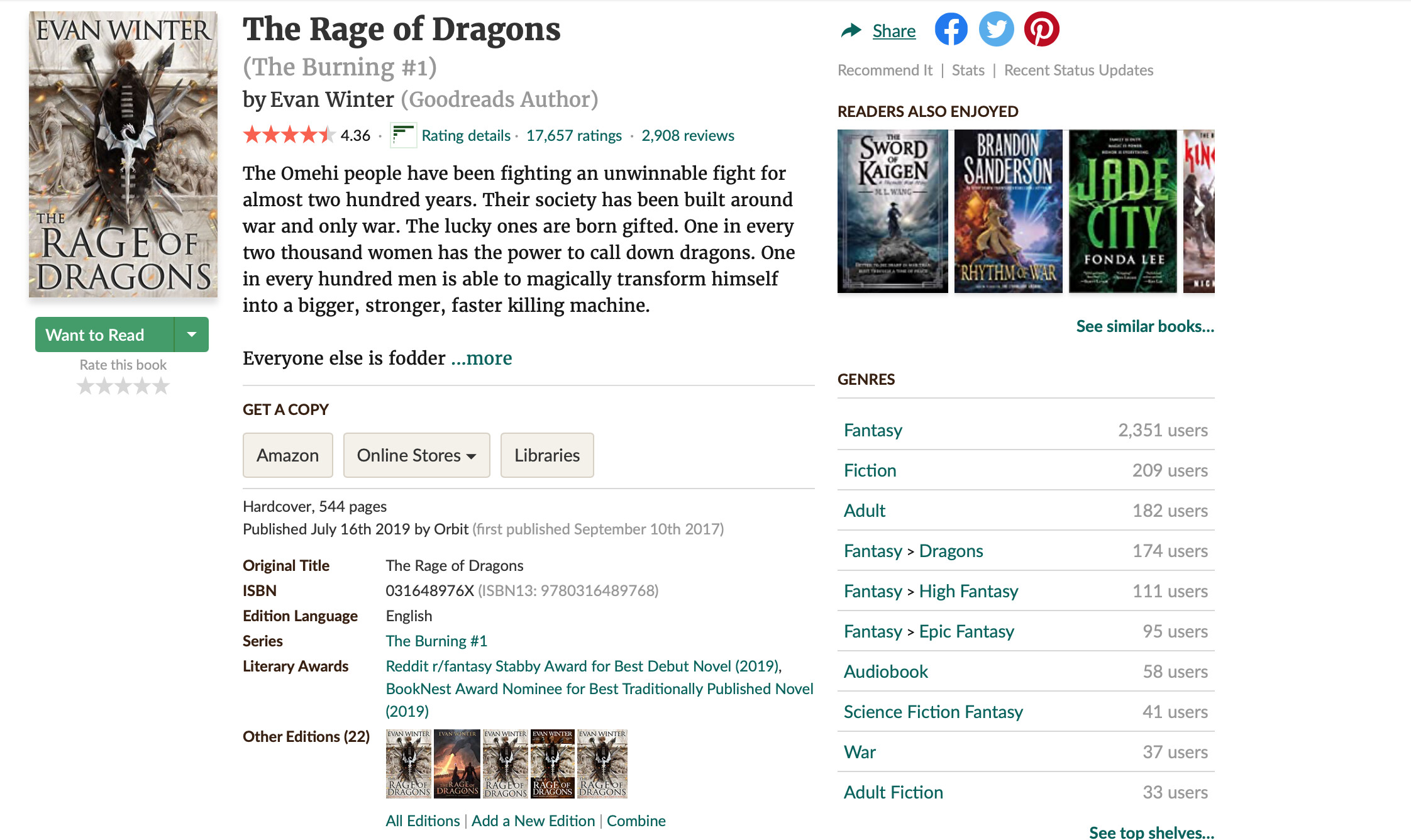
Task: Click Add a New Edition
Action: (x=533, y=821)
